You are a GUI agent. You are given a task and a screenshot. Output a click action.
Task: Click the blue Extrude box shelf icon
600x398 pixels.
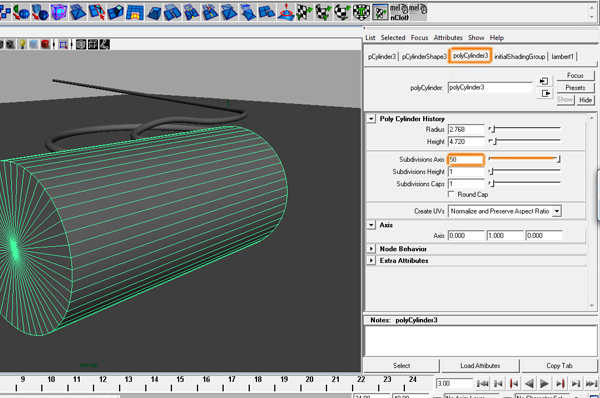coord(115,13)
